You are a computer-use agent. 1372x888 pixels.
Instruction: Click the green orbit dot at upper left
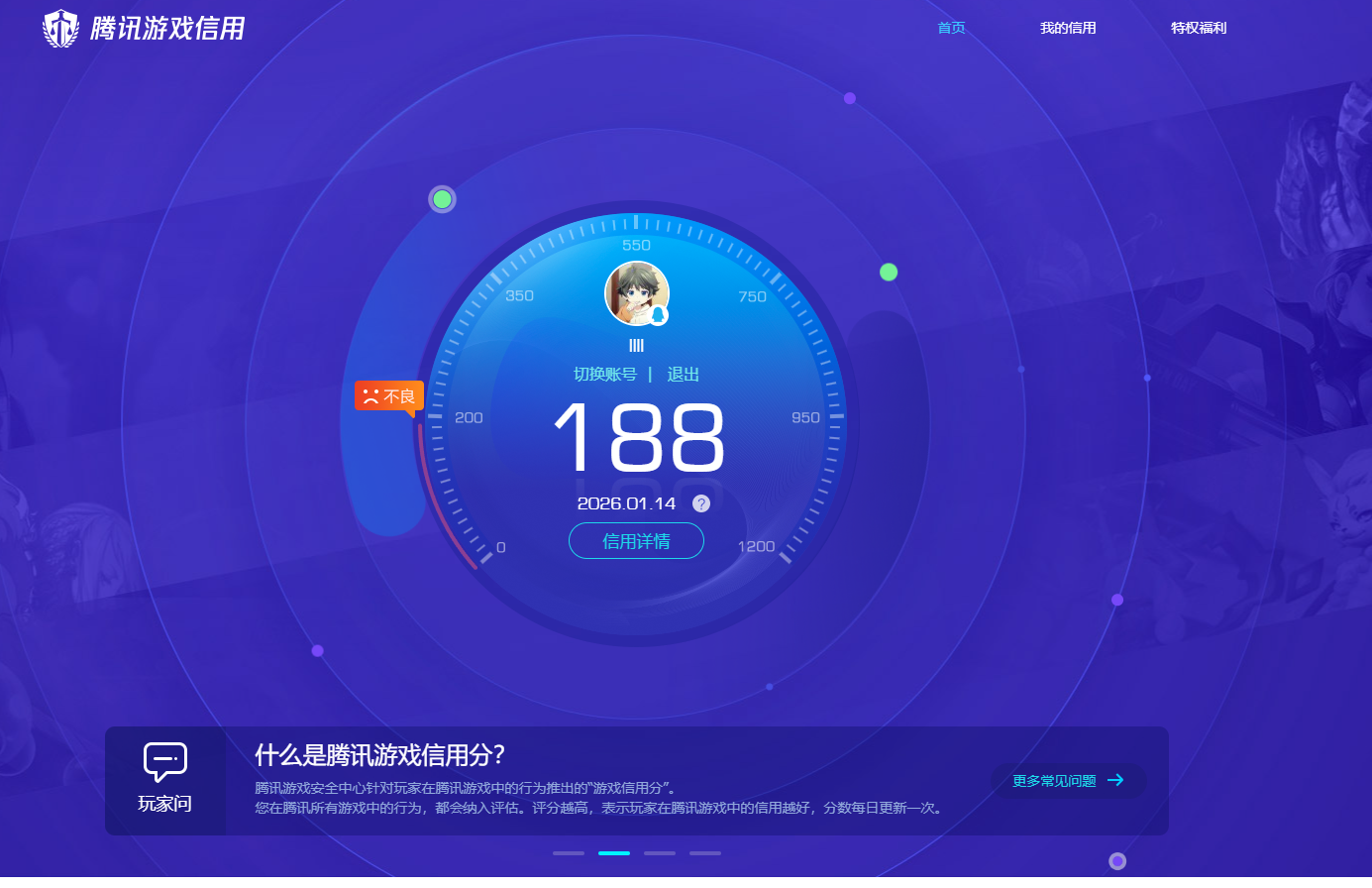pos(443,199)
